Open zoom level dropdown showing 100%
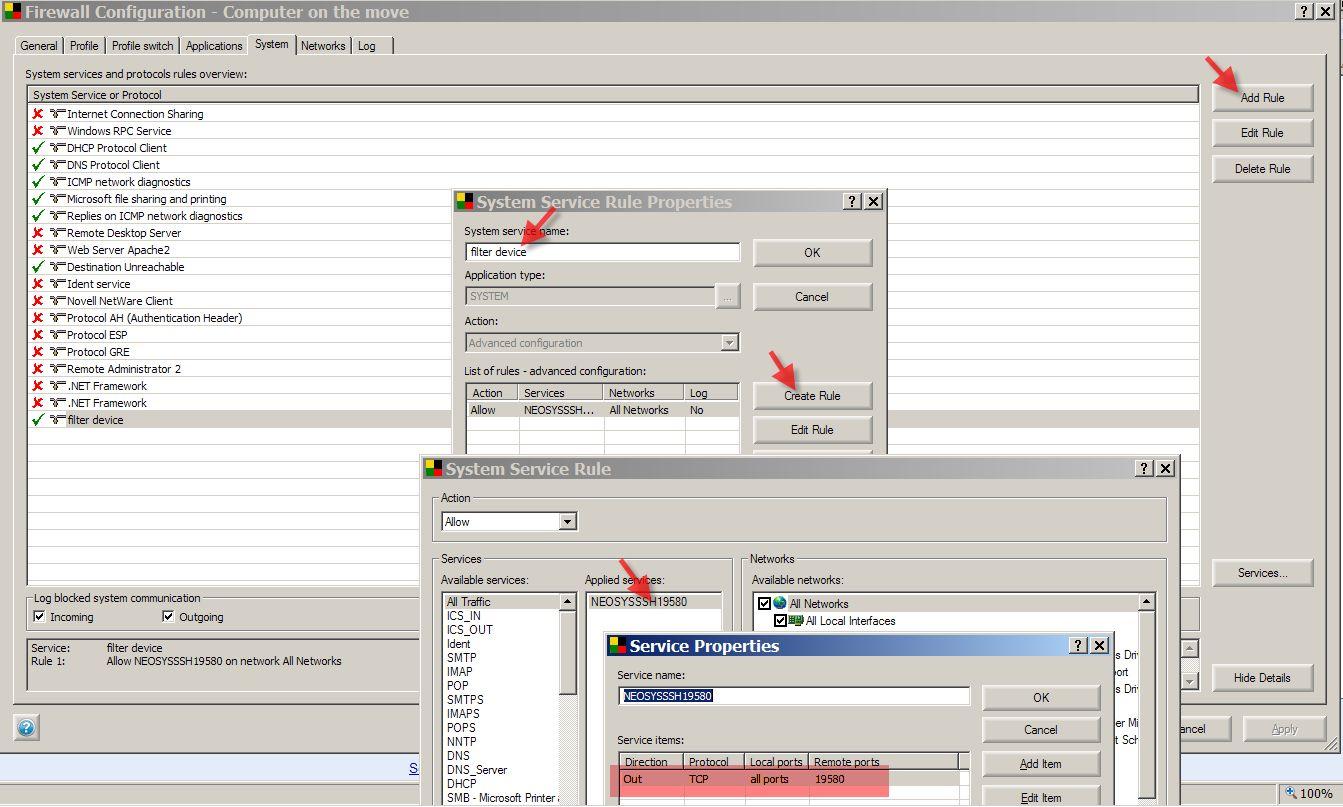 click(1308, 793)
